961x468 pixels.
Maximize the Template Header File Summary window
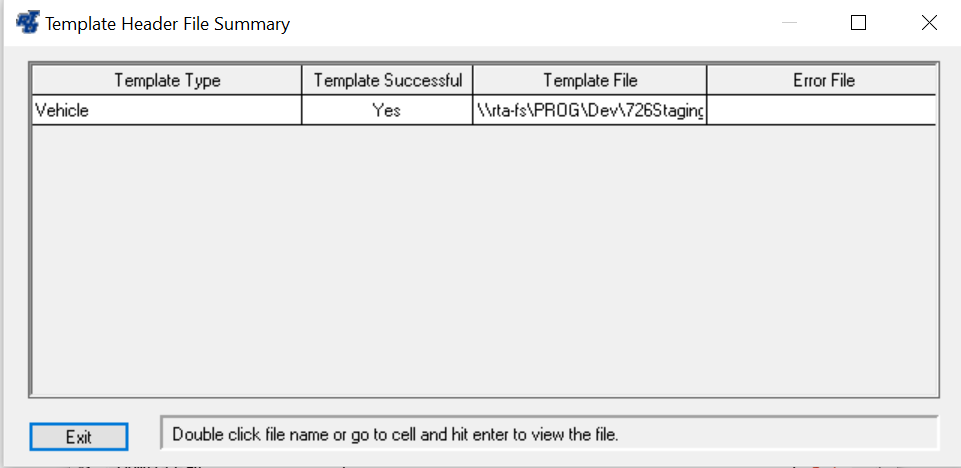click(858, 23)
